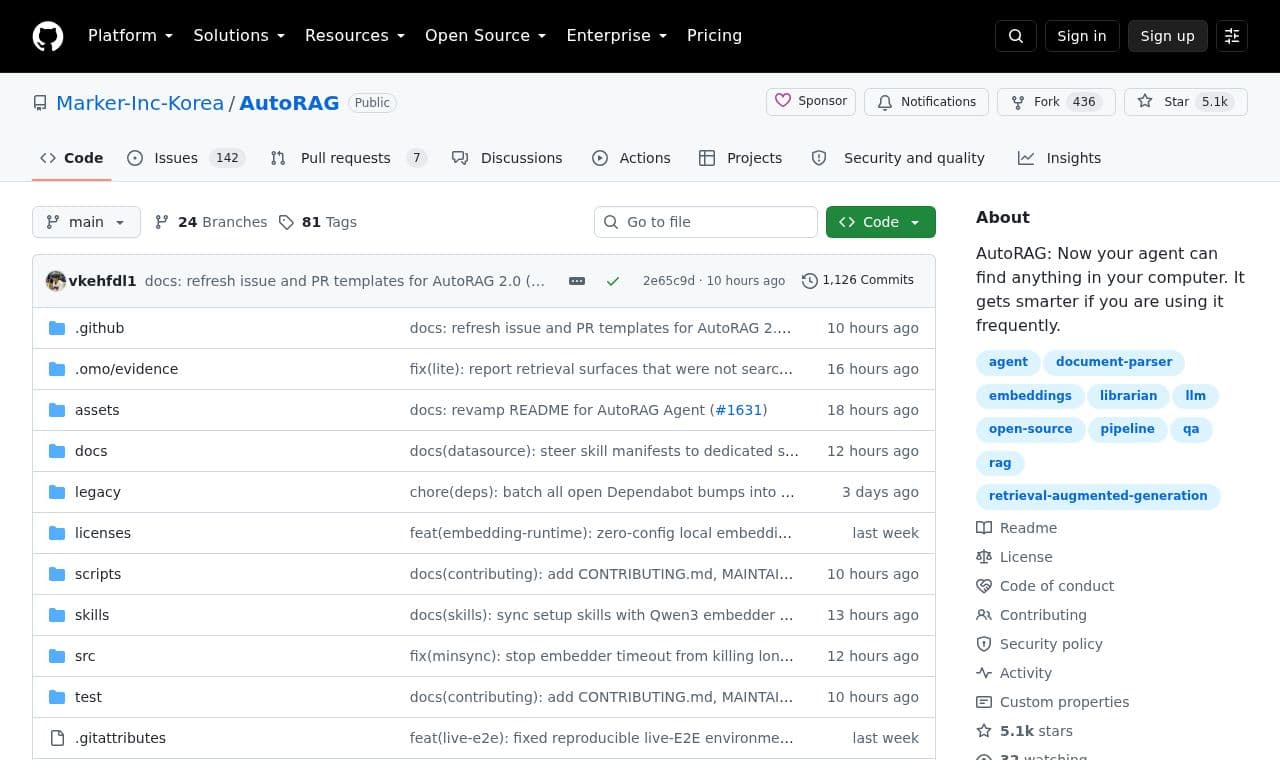Open the License link in About

(1015, 557)
